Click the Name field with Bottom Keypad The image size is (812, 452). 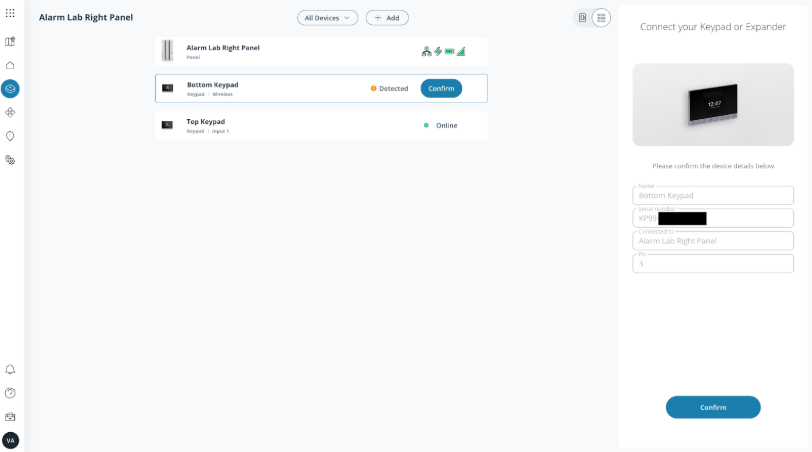[712, 195]
